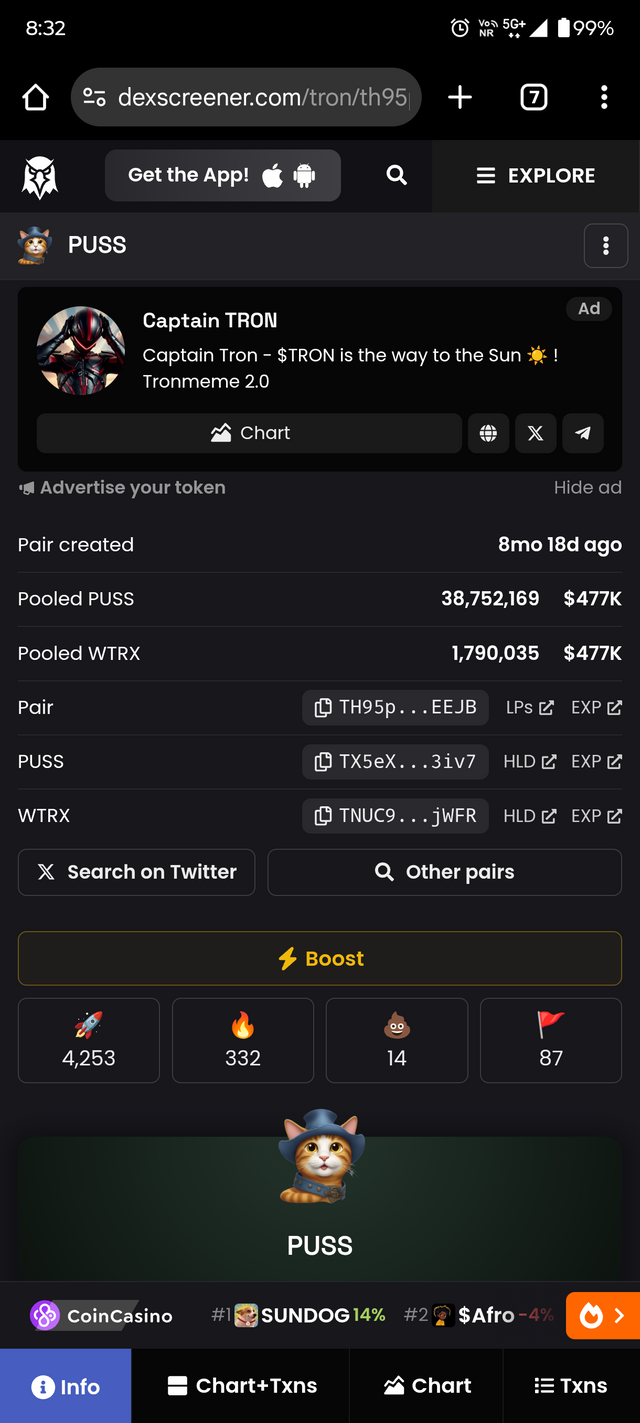The image size is (640, 1423).
Task: Open Captain TRON's Telegram icon
Action: coord(583,433)
